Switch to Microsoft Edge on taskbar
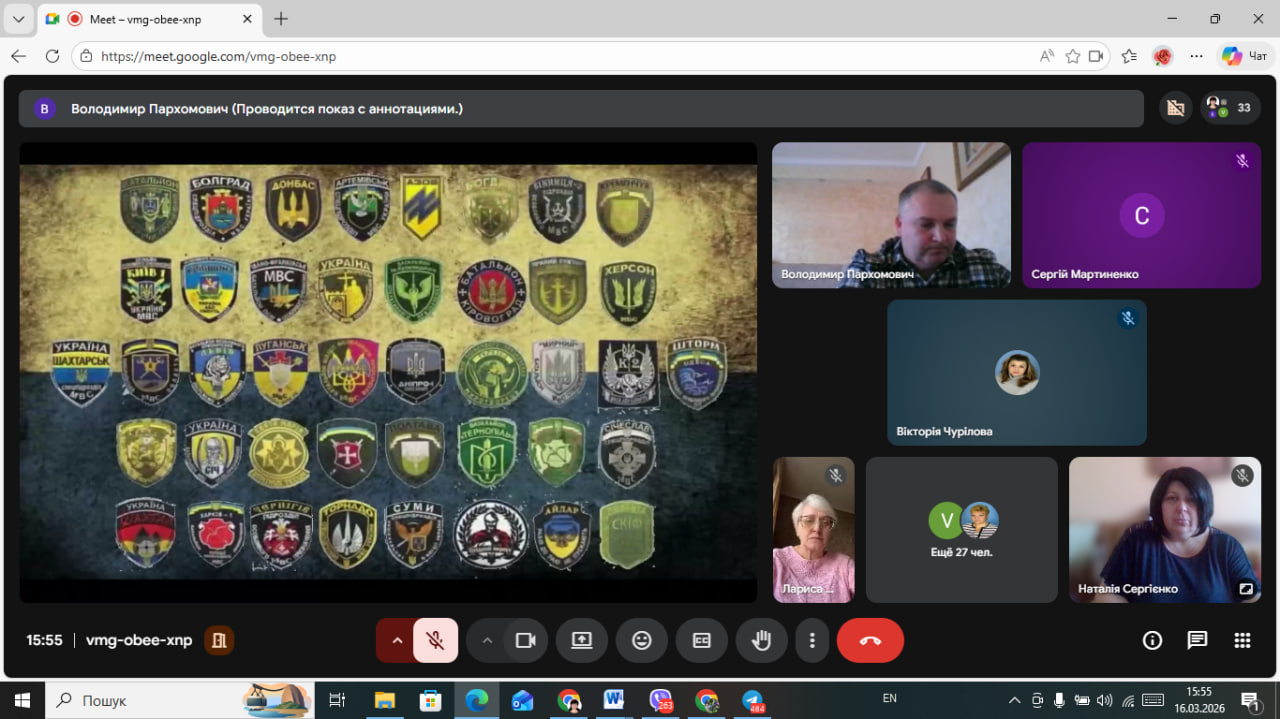 [477, 700]
